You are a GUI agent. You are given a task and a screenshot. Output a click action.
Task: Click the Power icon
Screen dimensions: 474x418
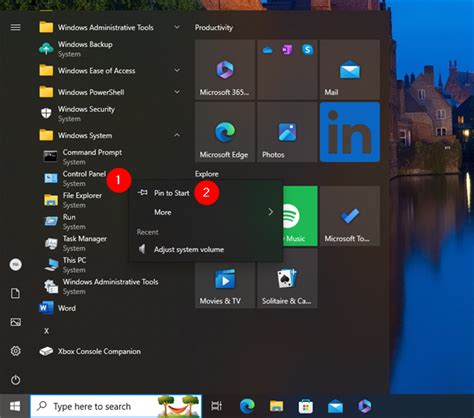pyautogui.click(x=15, y=380)
